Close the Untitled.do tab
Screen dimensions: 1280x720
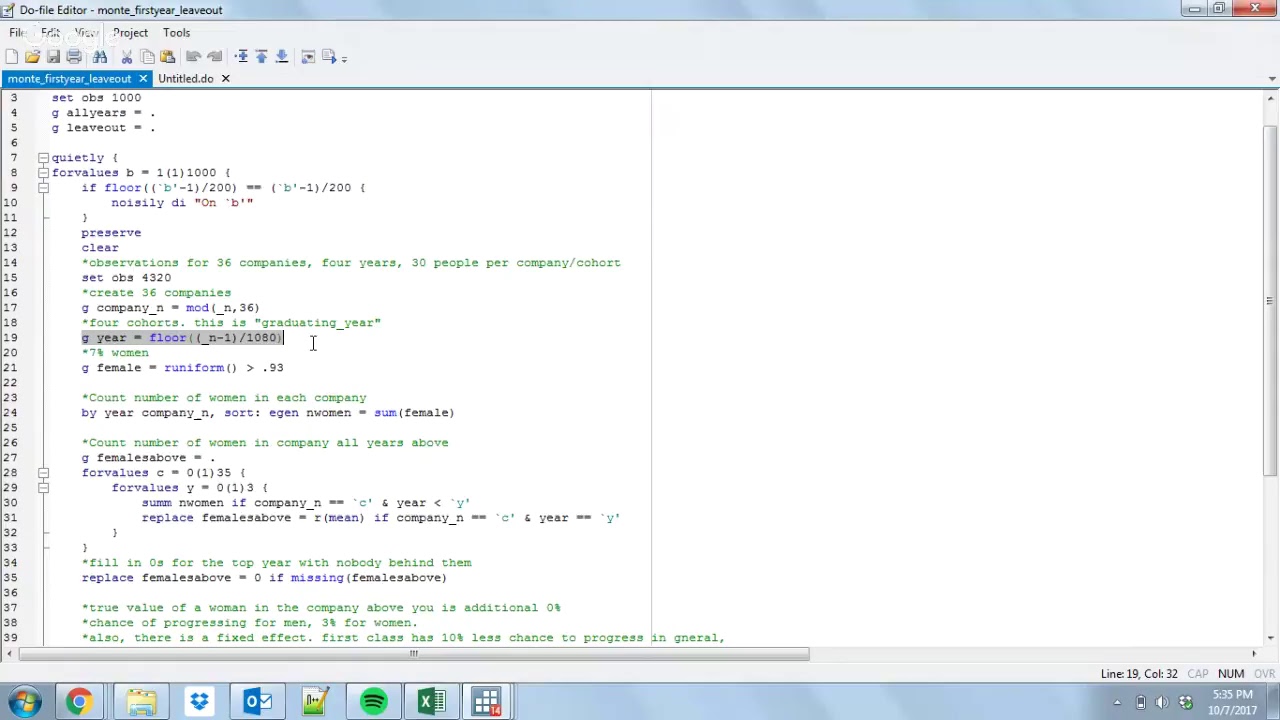point(225,78)
